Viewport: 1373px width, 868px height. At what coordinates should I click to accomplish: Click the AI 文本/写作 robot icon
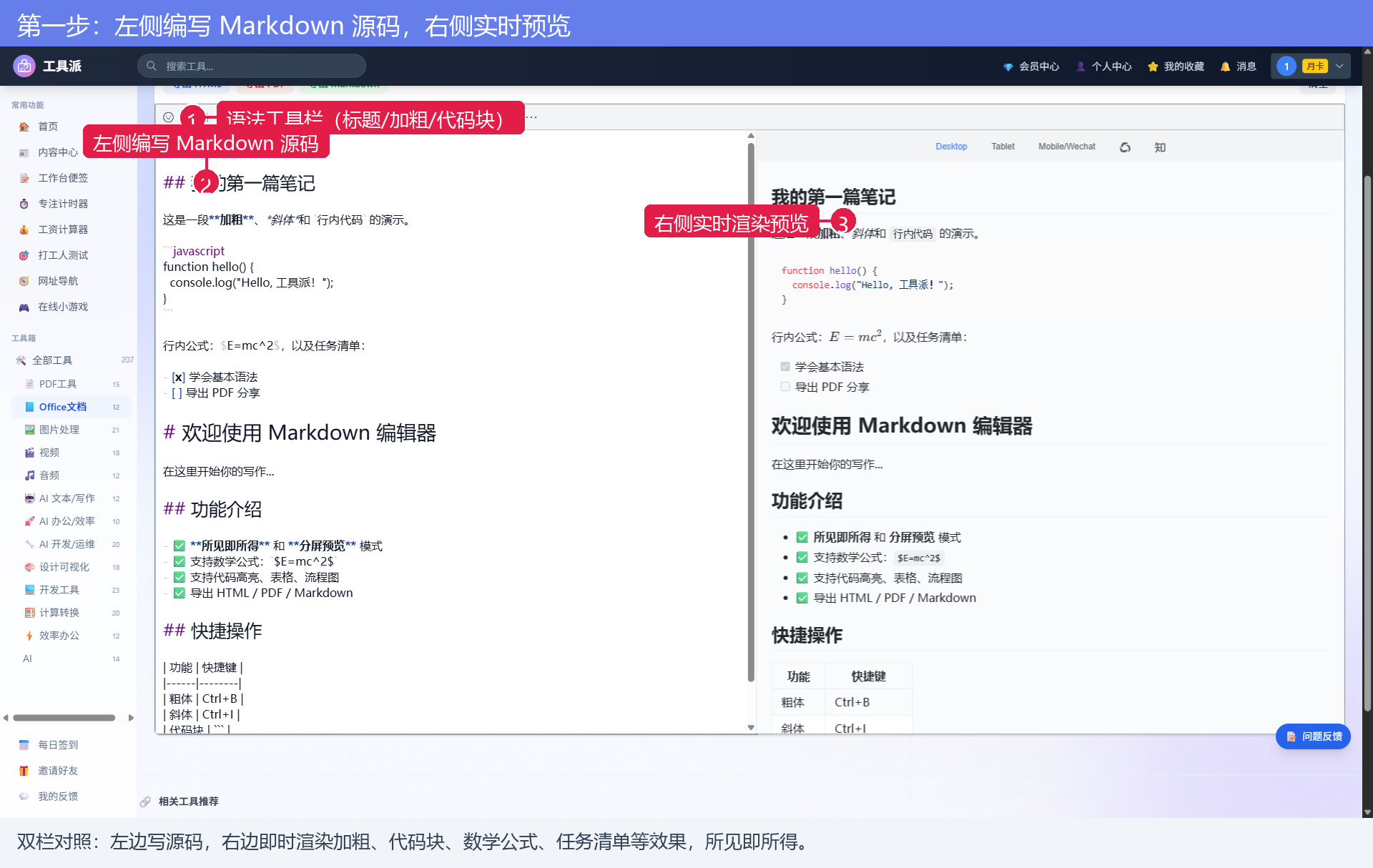[x=29, y=498]
